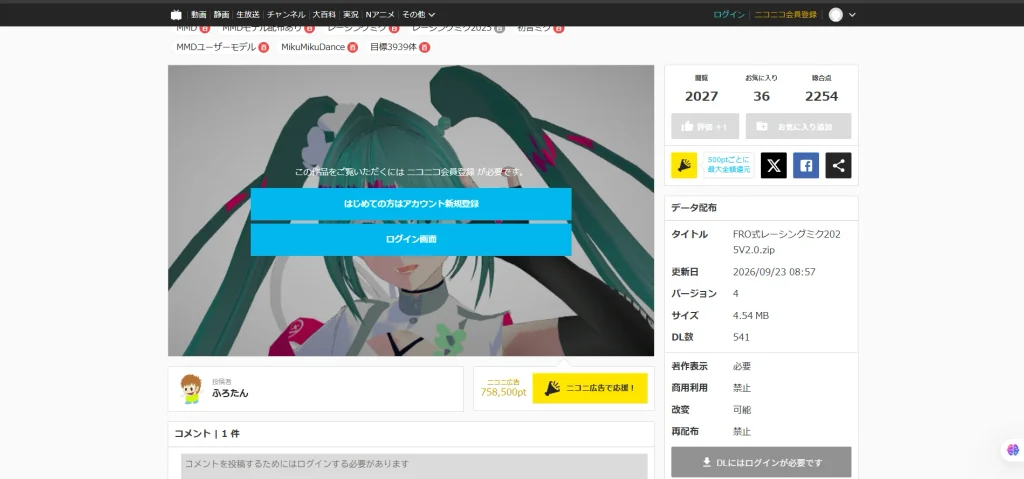Click the Miku model preview image

[411, 210]
